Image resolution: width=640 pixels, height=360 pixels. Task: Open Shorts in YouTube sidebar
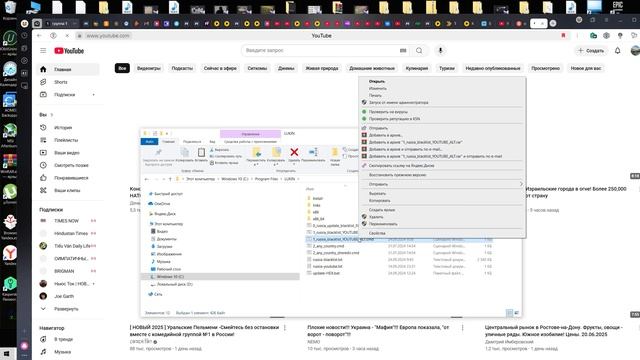point(67,82)
